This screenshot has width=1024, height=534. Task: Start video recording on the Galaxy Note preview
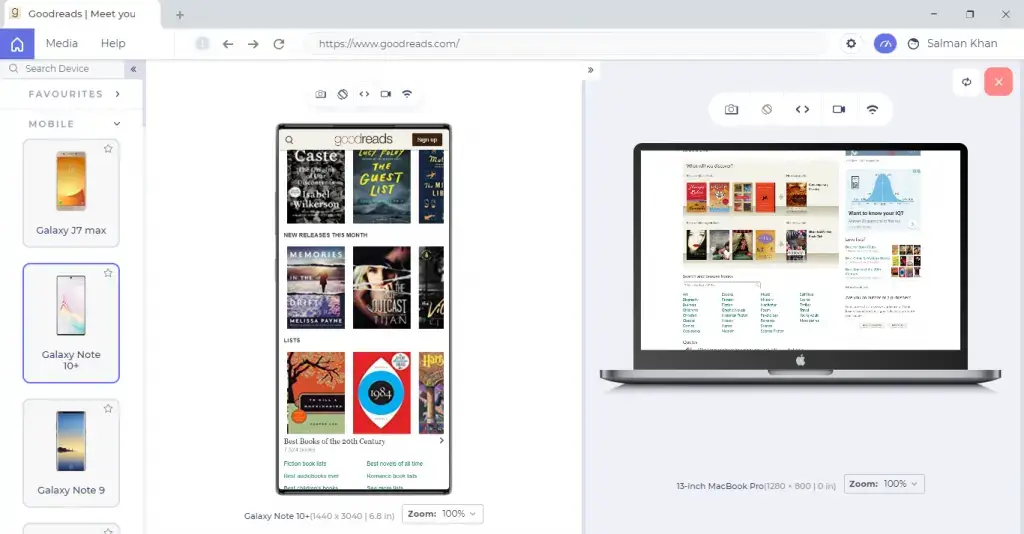(386, 94)
